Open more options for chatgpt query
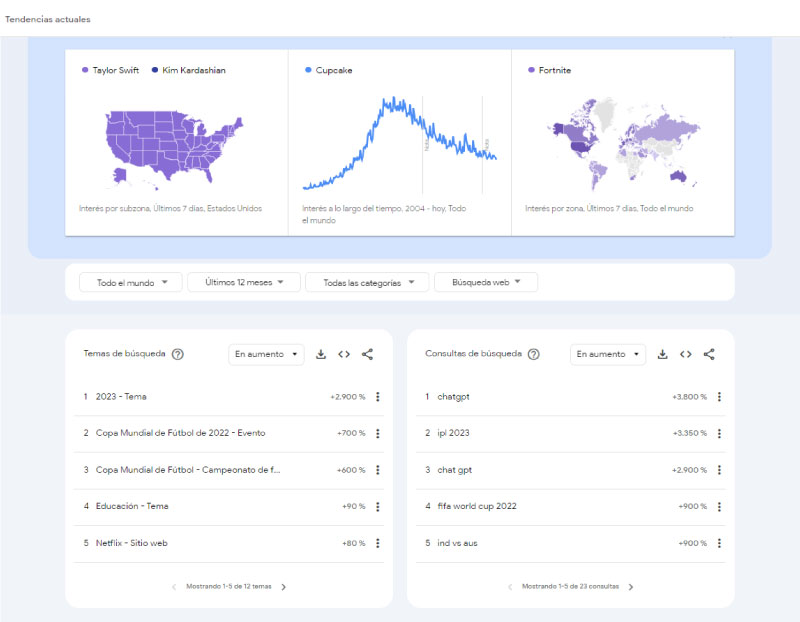 719,396
